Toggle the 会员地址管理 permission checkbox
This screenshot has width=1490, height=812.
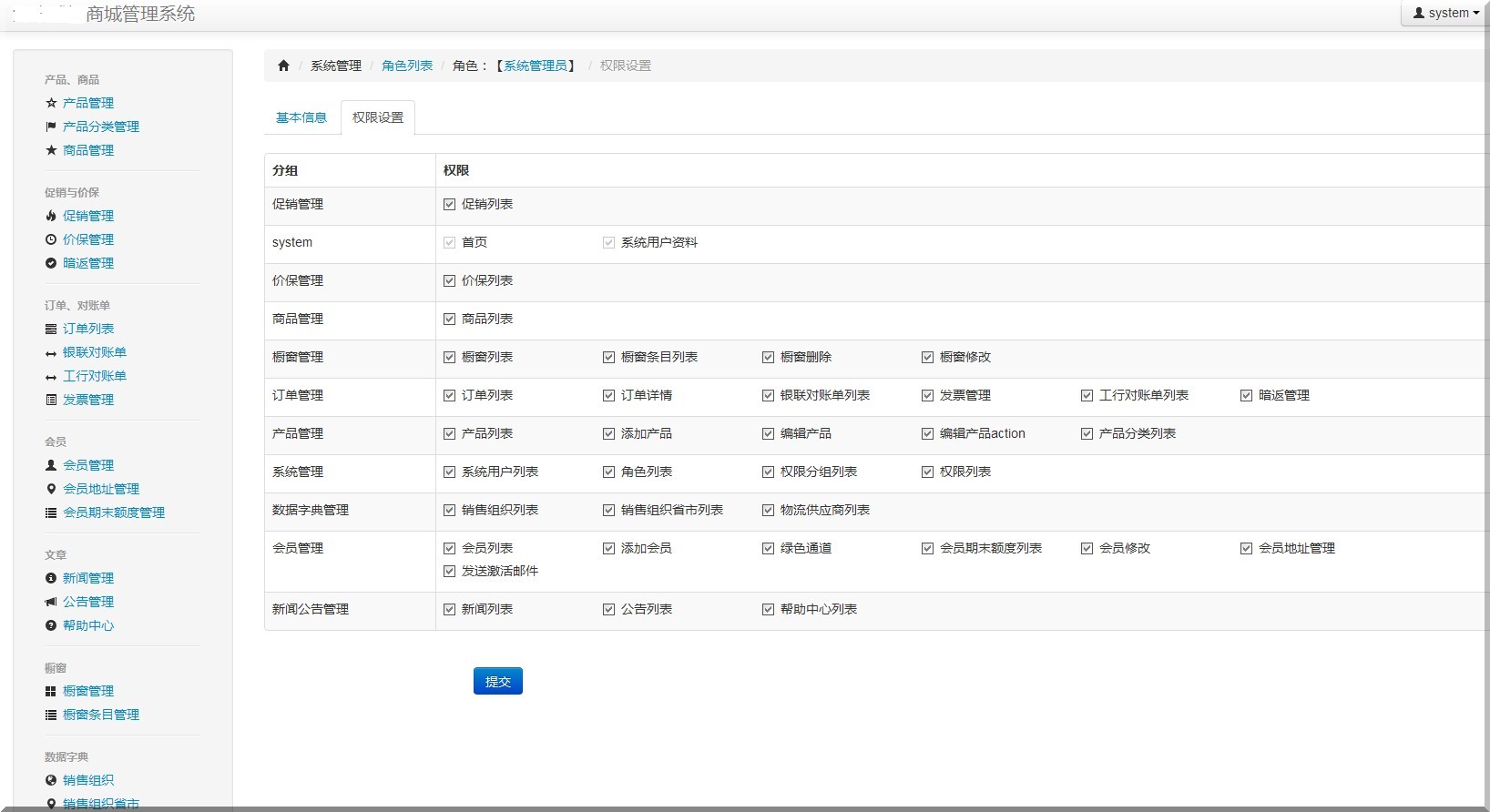(1246, 549)
